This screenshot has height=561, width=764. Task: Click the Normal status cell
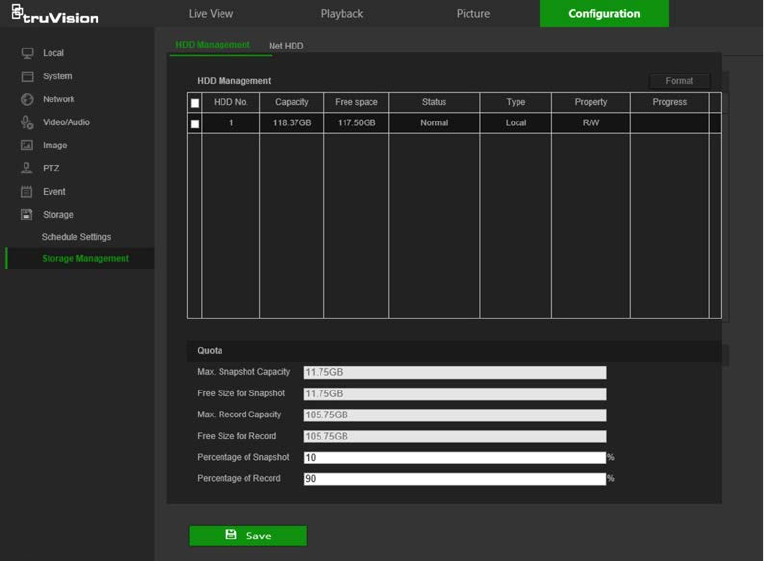[x=434, y=123]
